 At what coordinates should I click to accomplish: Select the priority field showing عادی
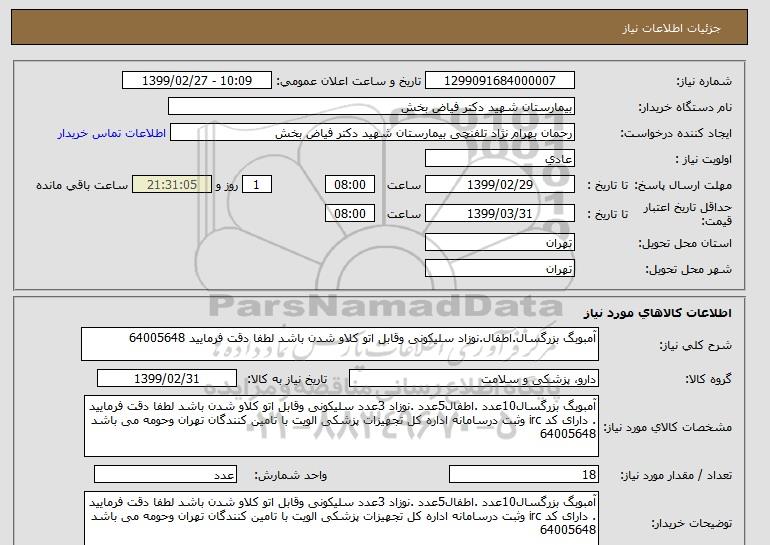pyautogui.click(x=499, y=159)
